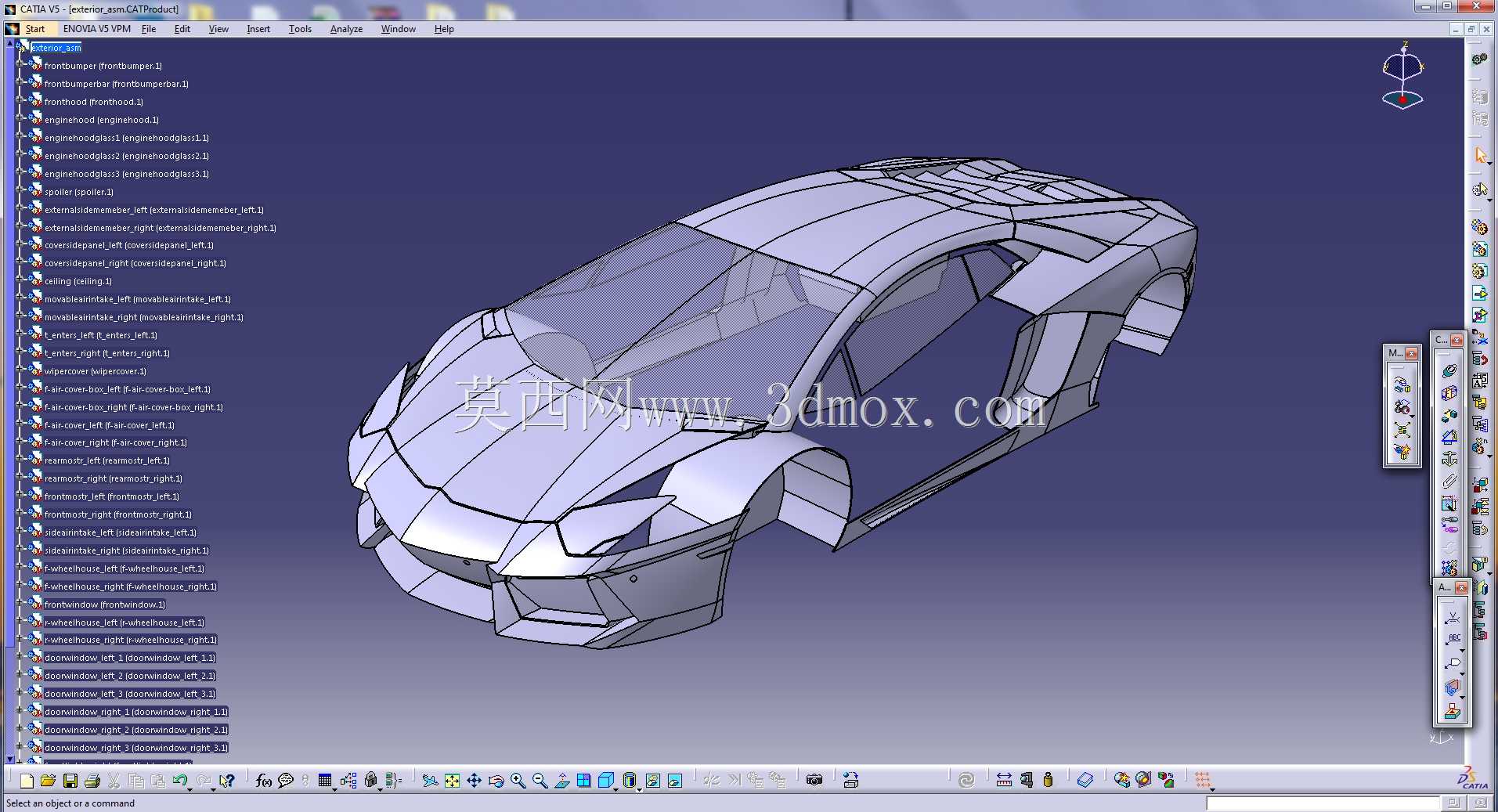The height and width of the screenshot is (812, 1498).
Task: Open the Formula f(x) tool
Action: pos(263,781)
